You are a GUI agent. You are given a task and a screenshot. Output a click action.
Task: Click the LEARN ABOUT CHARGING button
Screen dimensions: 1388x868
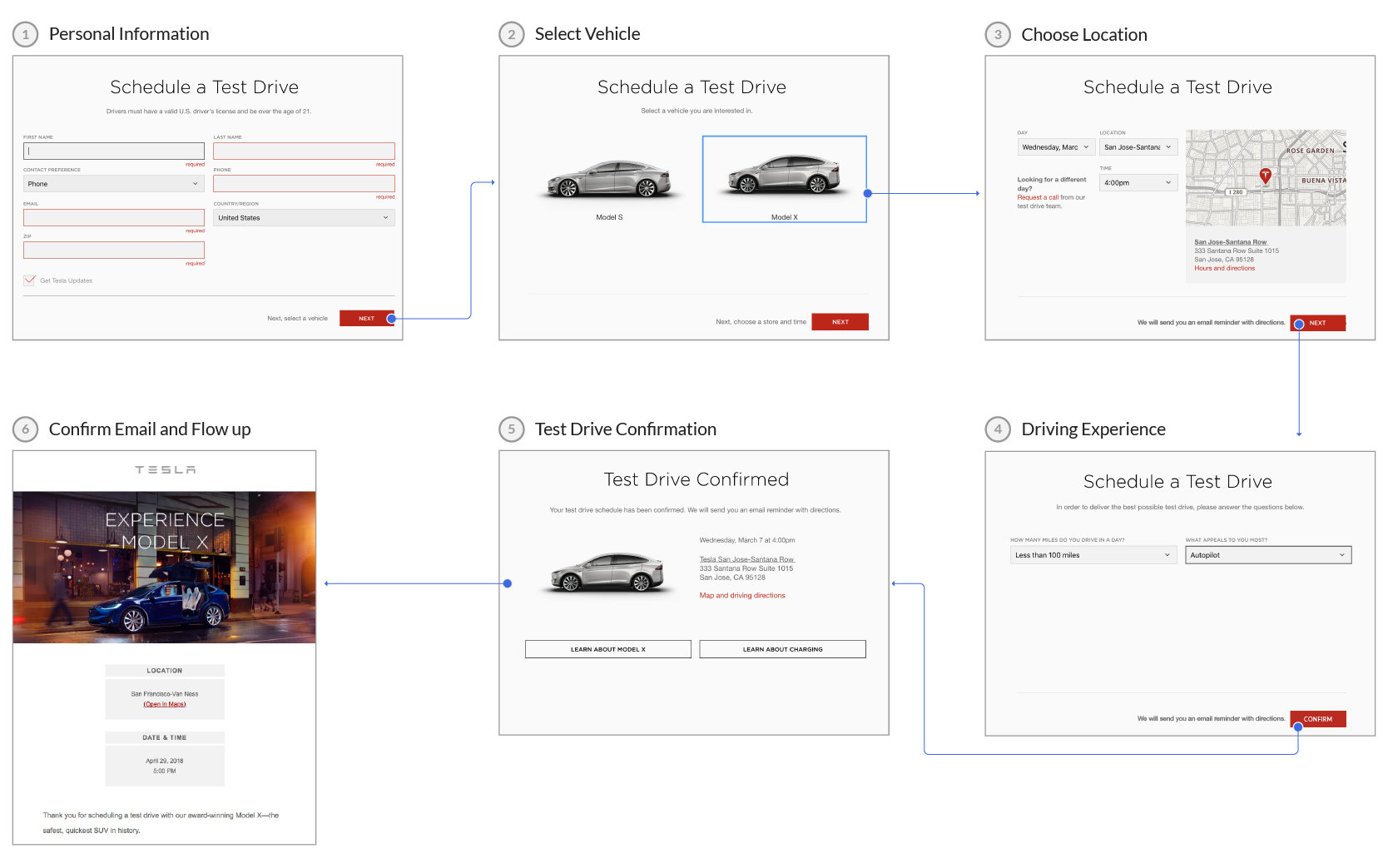pos(783,649)
